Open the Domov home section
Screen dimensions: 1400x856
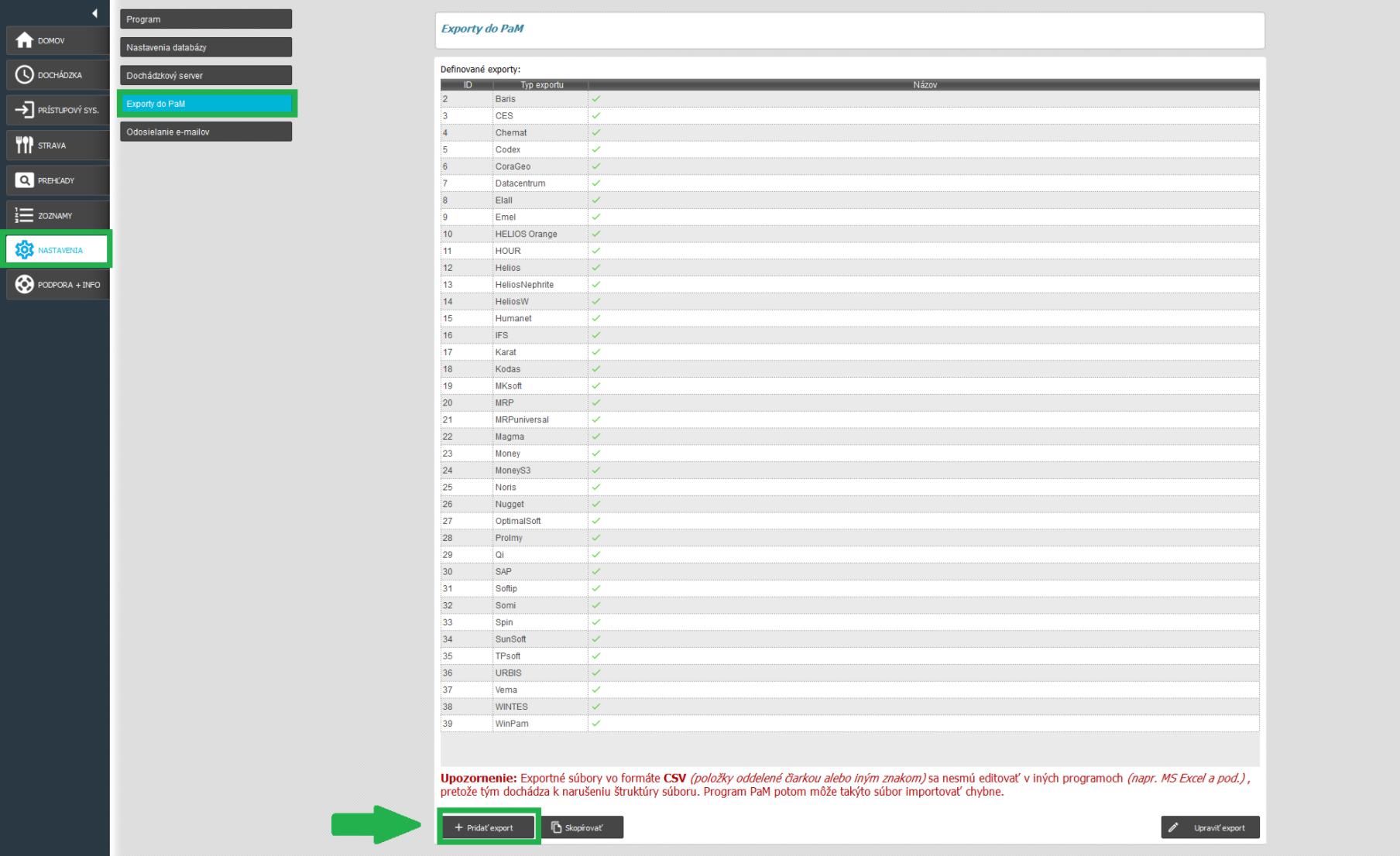click(x=57, y=40)
